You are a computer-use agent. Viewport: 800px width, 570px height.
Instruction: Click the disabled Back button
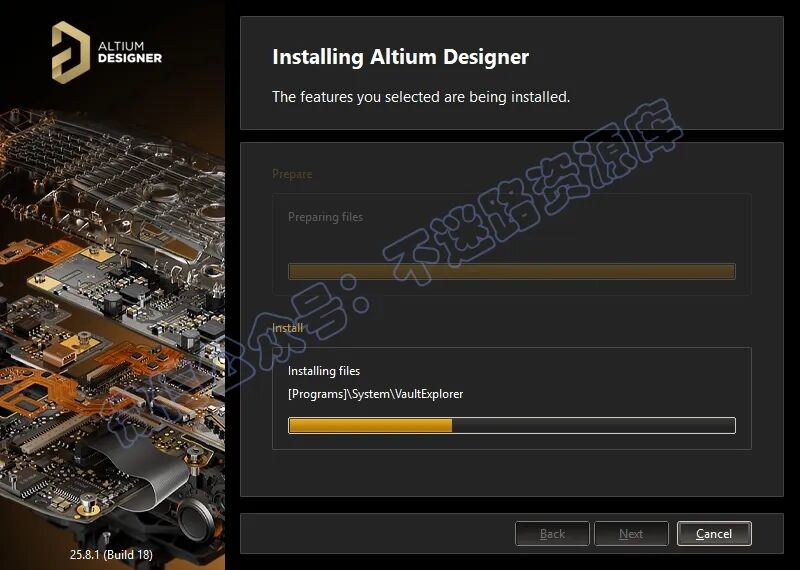[x=552, y=534]
